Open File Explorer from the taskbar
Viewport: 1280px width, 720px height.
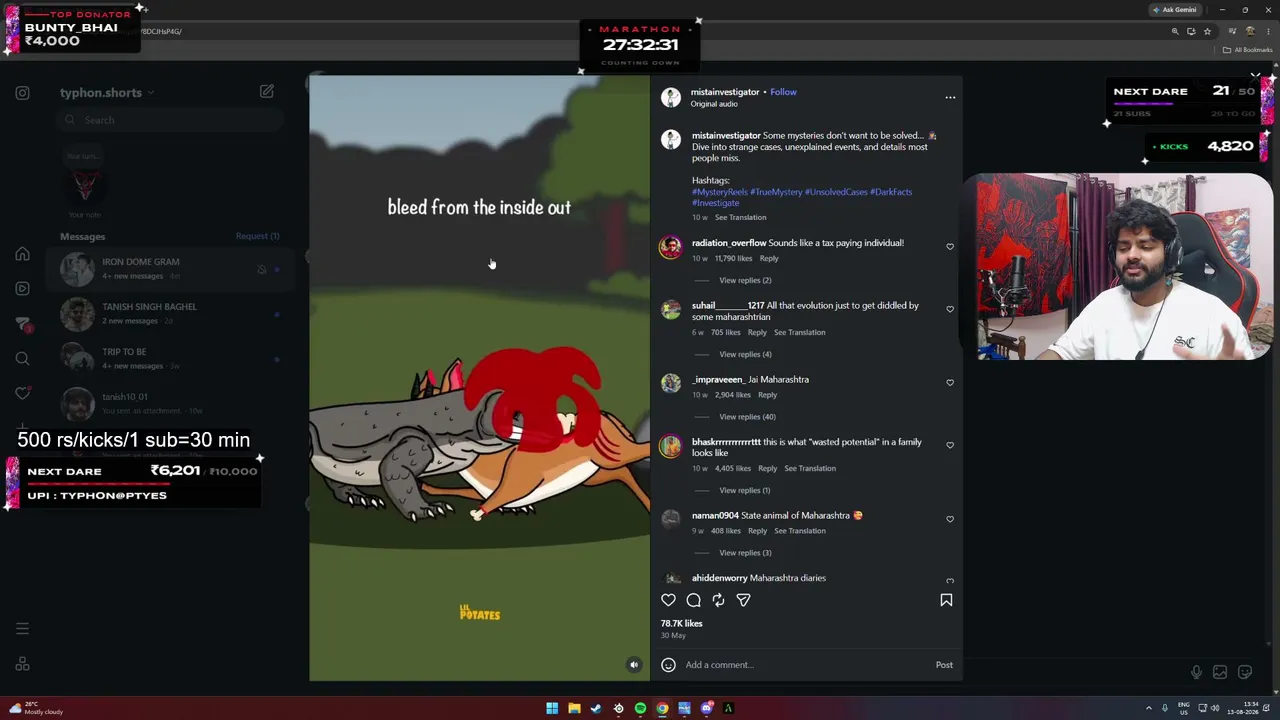(x=574, y=708)
